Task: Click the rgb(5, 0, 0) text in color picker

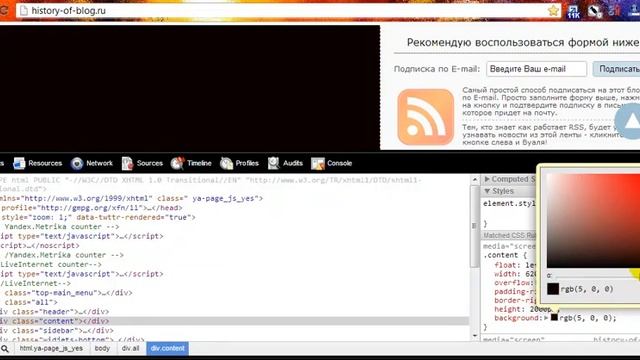Action: (x=587, y=289)
